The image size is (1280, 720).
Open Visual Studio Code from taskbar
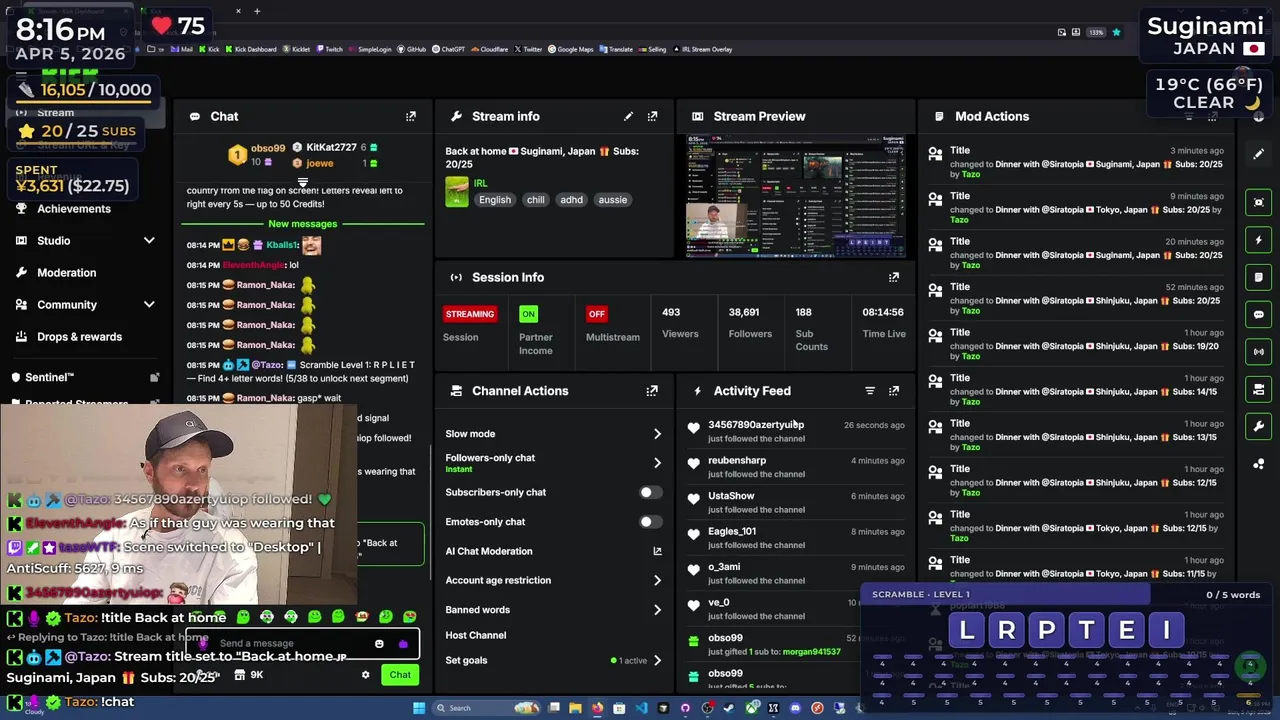[x=641, y=708]
